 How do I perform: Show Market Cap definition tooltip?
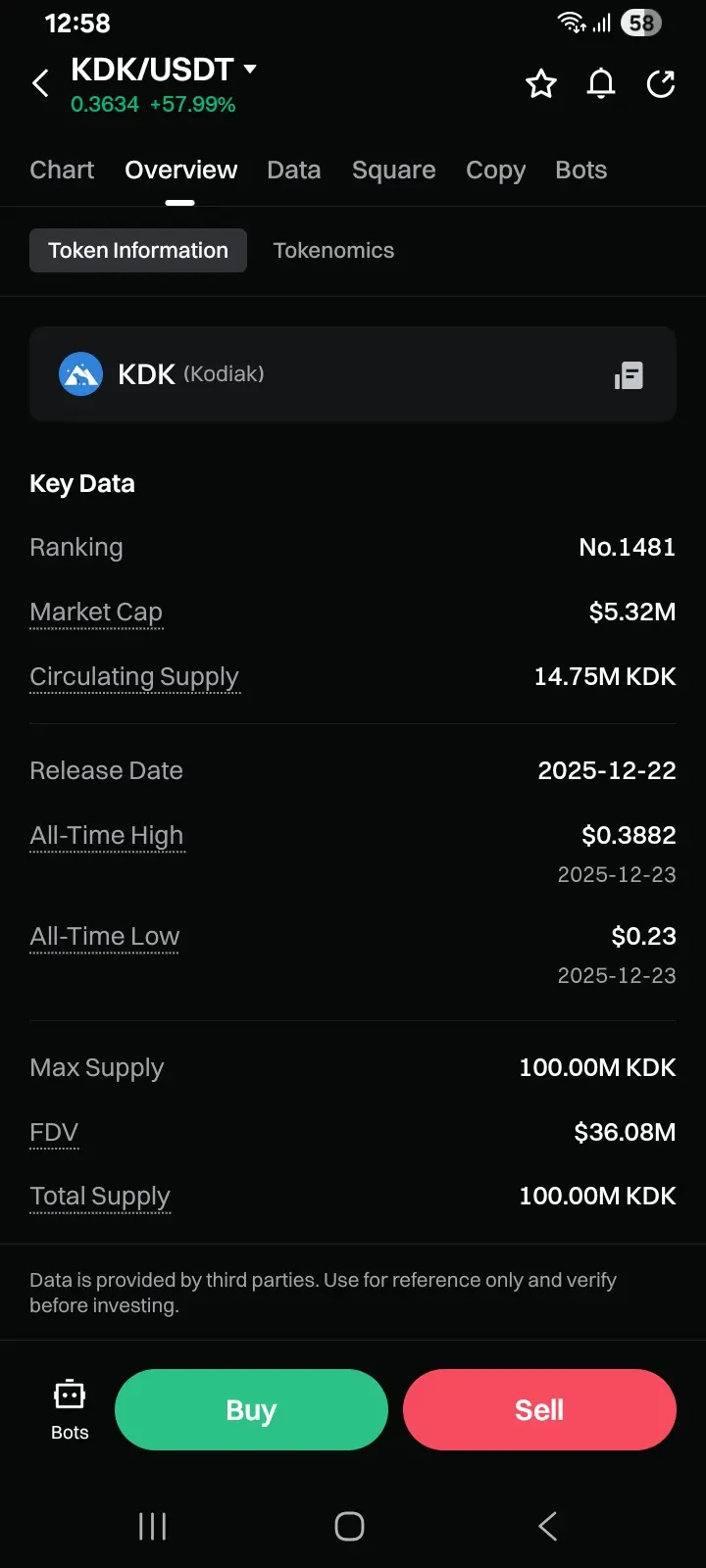(96, 612)
